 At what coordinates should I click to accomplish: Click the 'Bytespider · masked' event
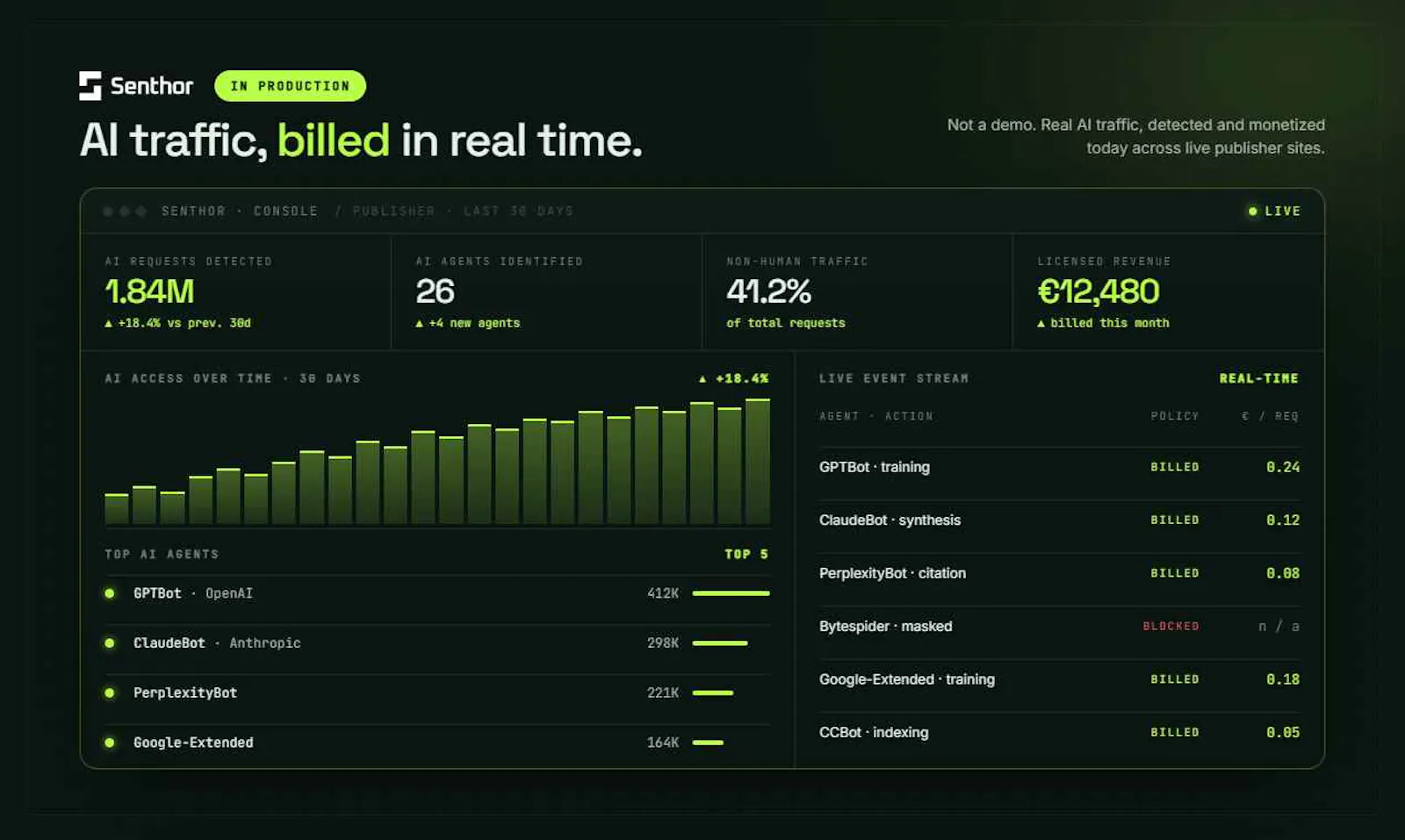[885, 626]
